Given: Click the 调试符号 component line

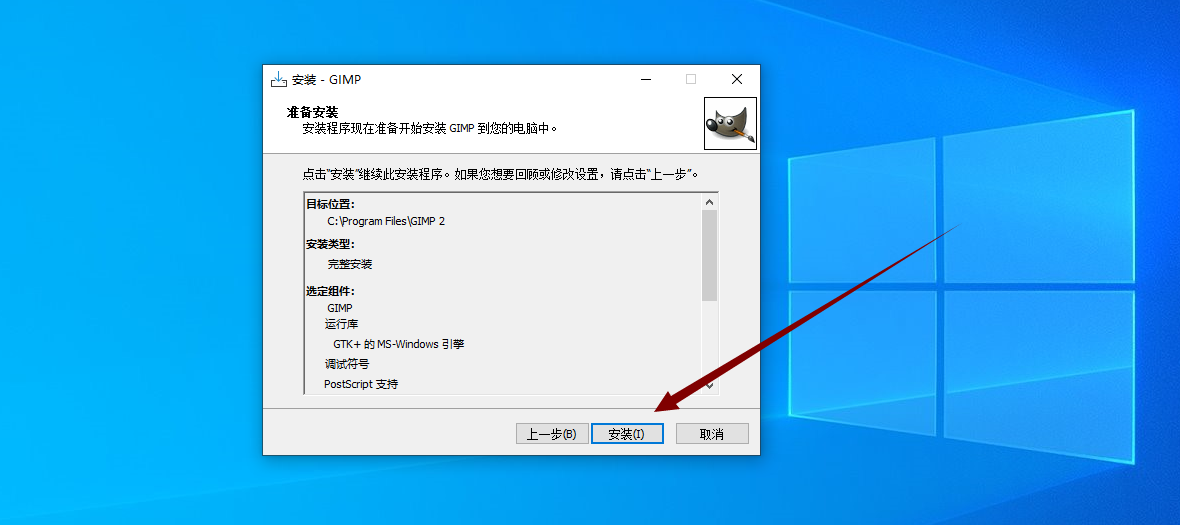Looking at the screenshot, I should coord(347,364).
